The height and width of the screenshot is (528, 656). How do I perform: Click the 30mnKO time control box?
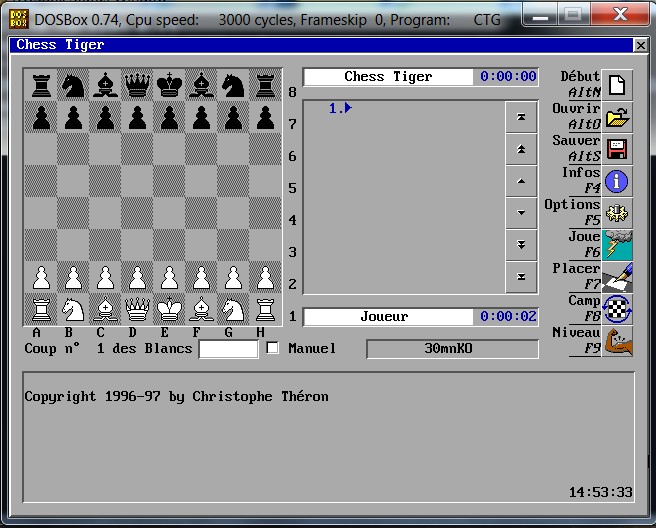452,349
